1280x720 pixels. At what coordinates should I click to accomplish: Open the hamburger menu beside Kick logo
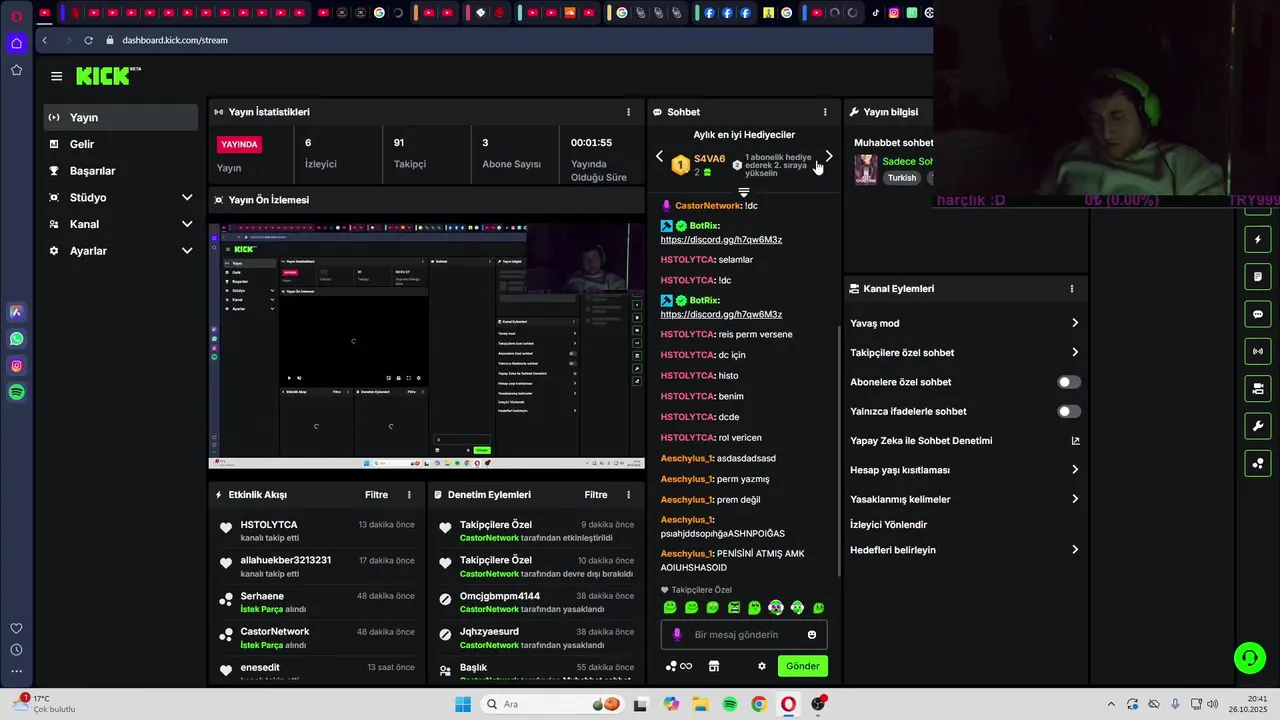tap(56, 76)
